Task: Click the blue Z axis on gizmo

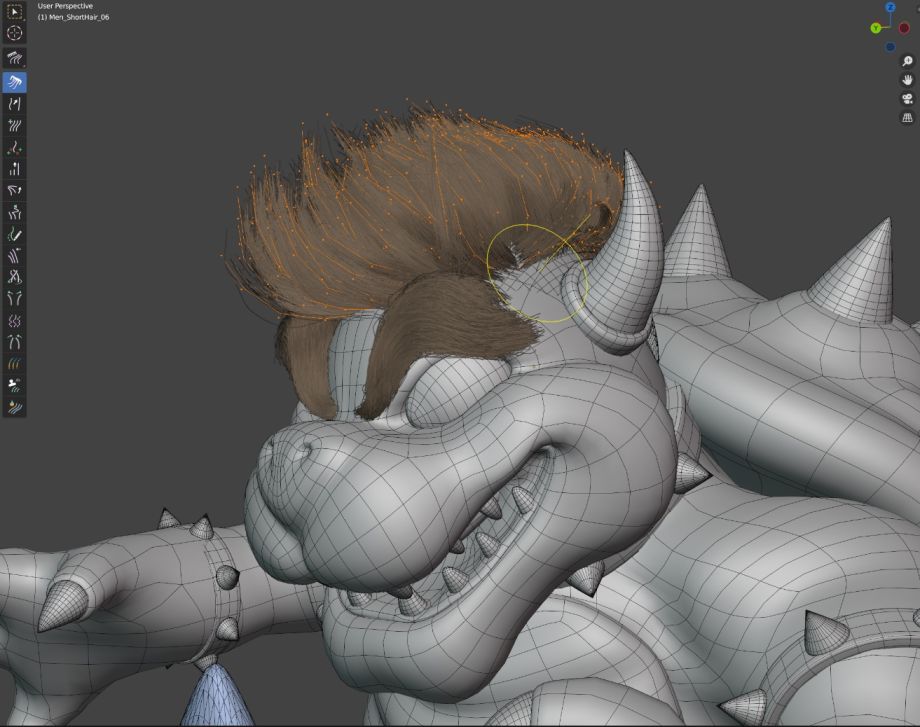Action: [891, 7]
